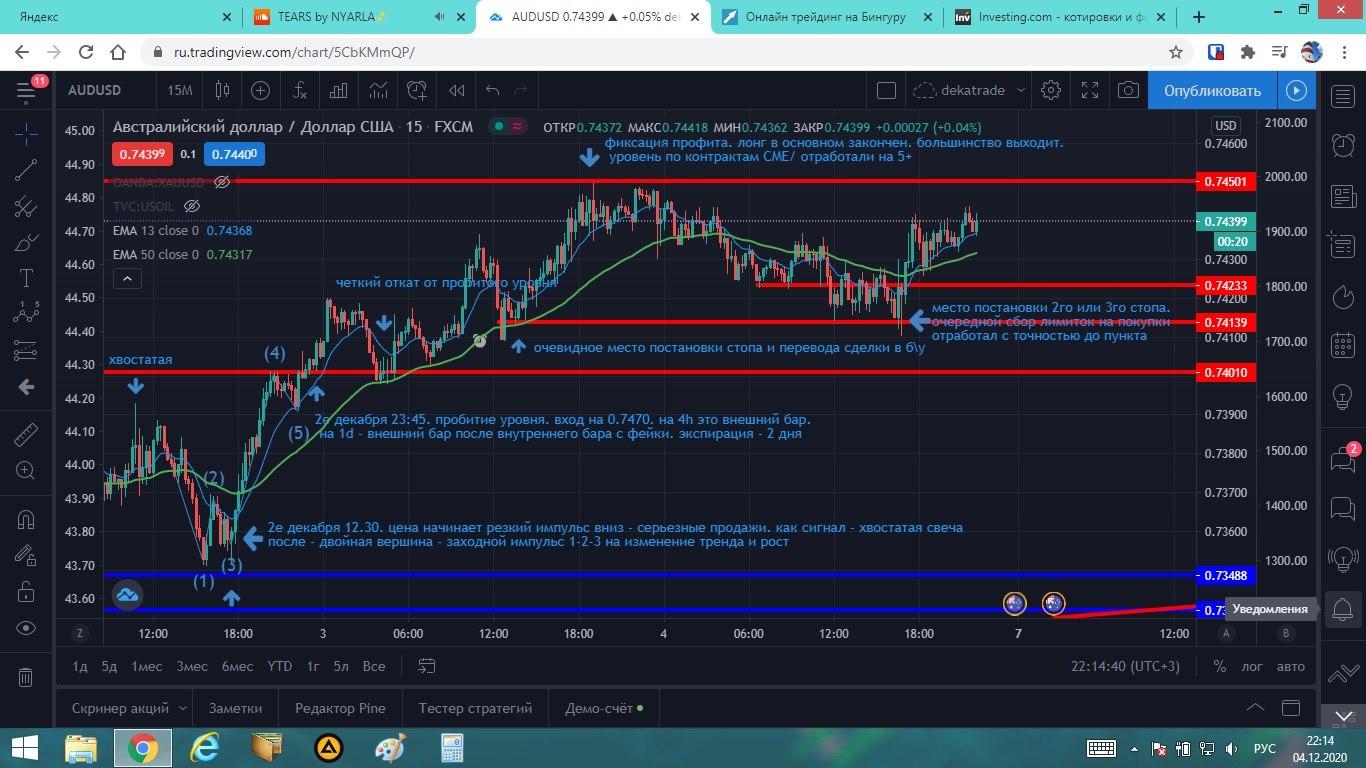Select the zoom in tool
Screen dimensions: 1366x768
click(x=26, y=470)
